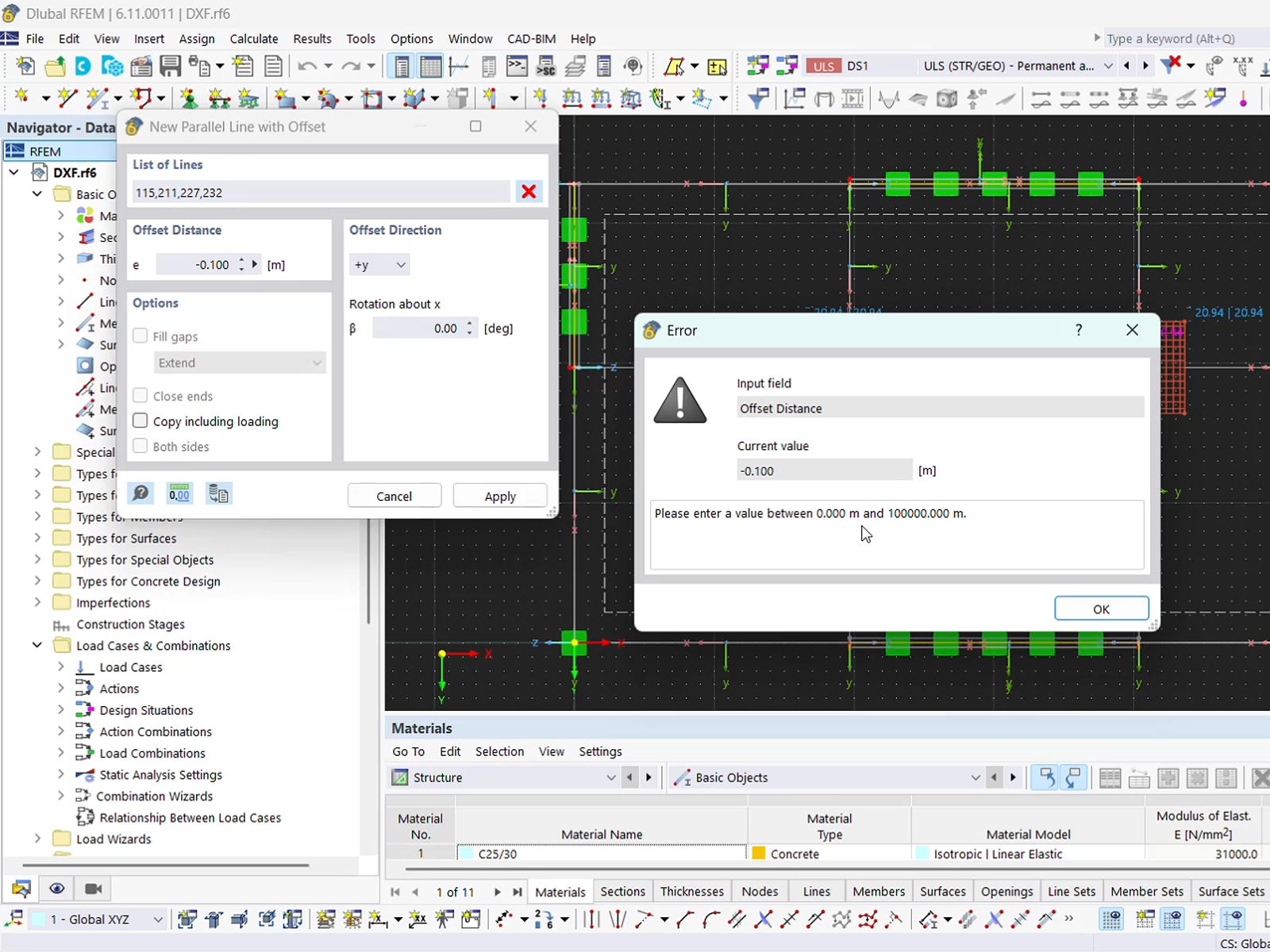Expand the Load Cases & Combinations tree node
This screenshot has width=1270, height=952.
[x=37, y=645]
